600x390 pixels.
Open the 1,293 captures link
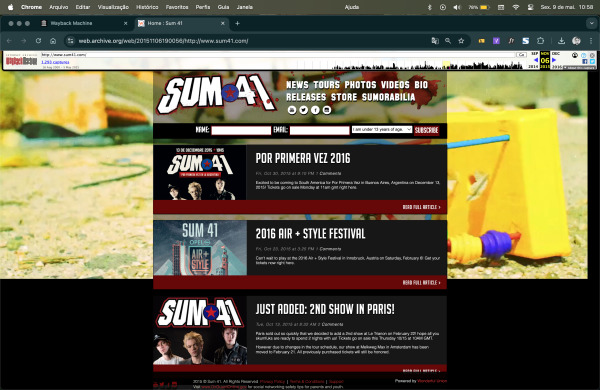point(55,62)
